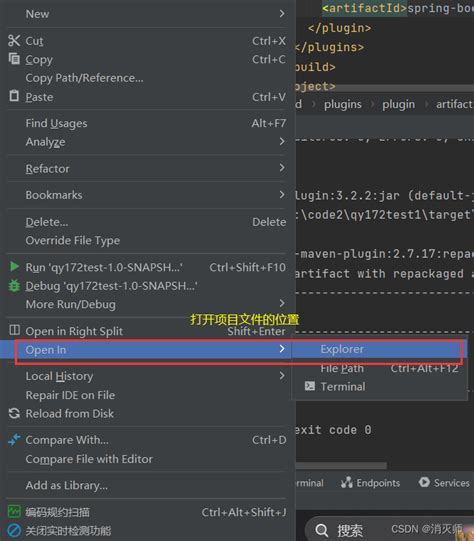Click the plugins breadcrumb item
Screen dimensions: 474x541
(x=343, y=104)
